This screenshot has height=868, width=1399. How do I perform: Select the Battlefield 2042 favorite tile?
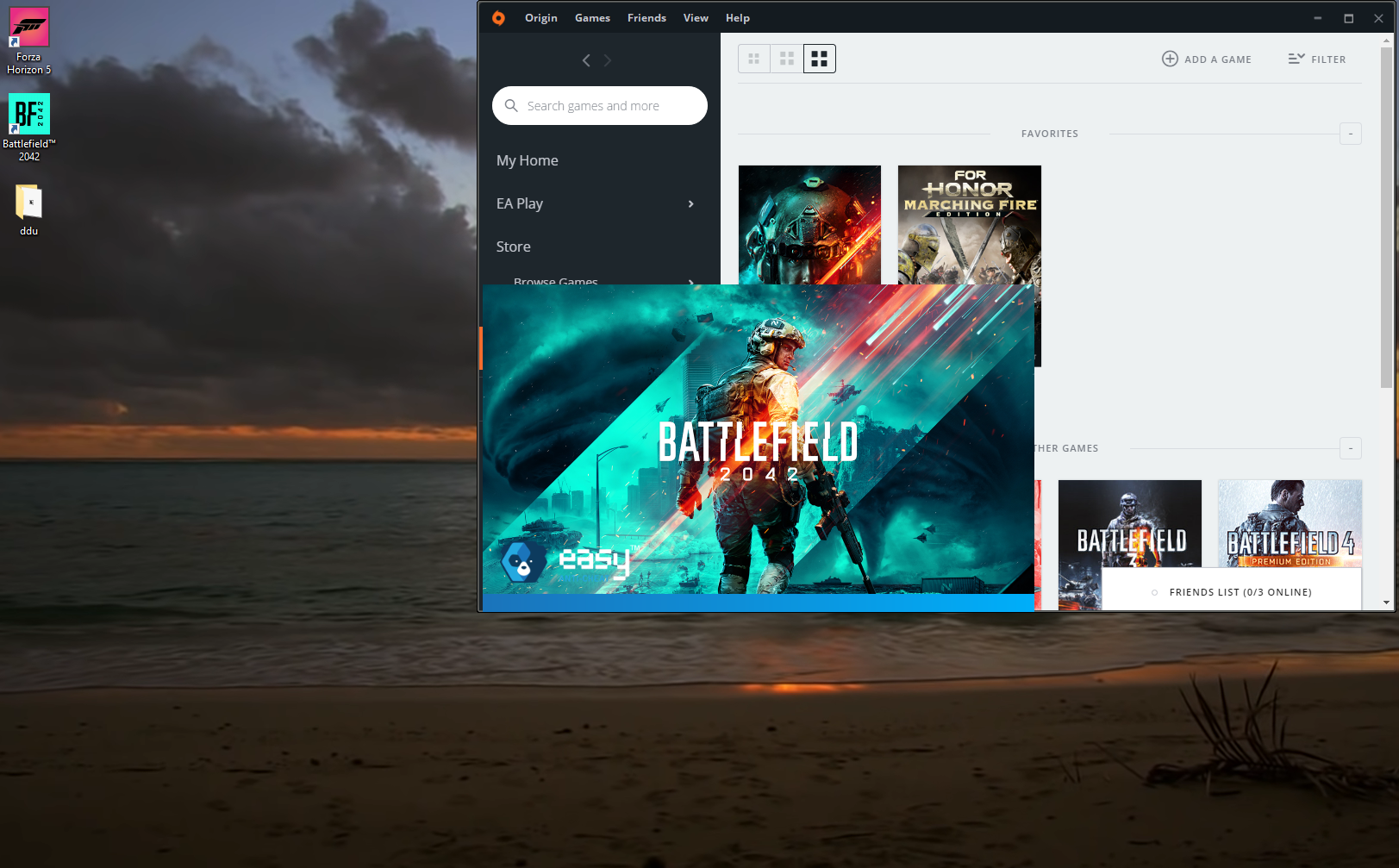pyautogui.click(x=810, y=225)
